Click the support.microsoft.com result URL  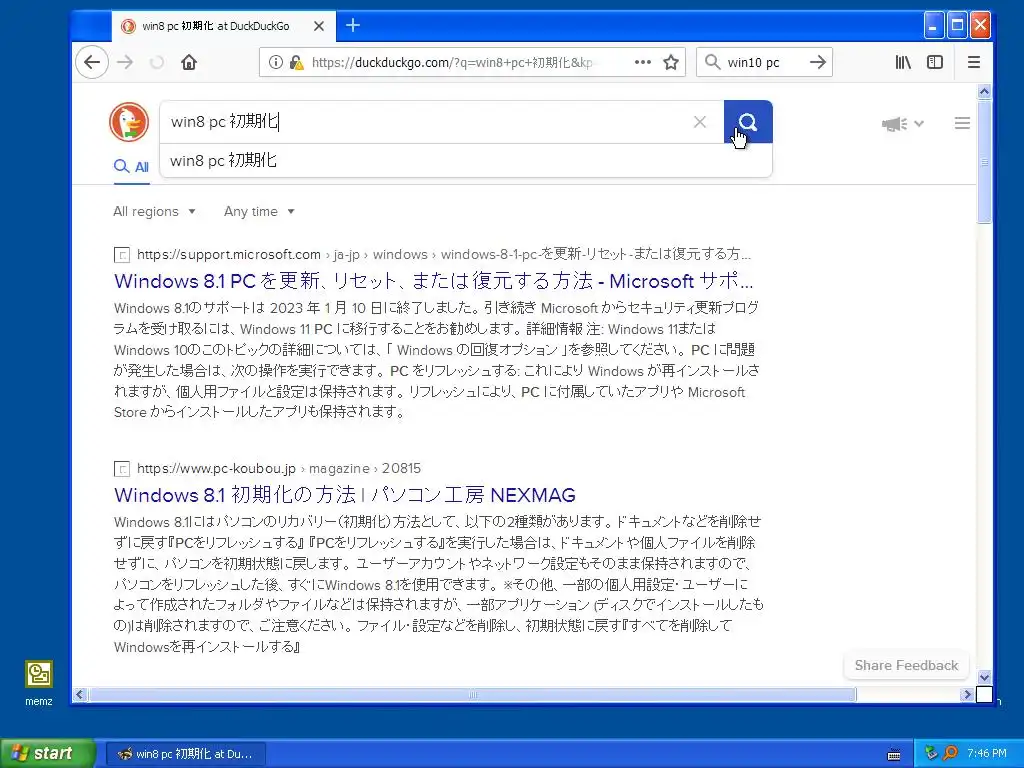click(x=229, y=255)
